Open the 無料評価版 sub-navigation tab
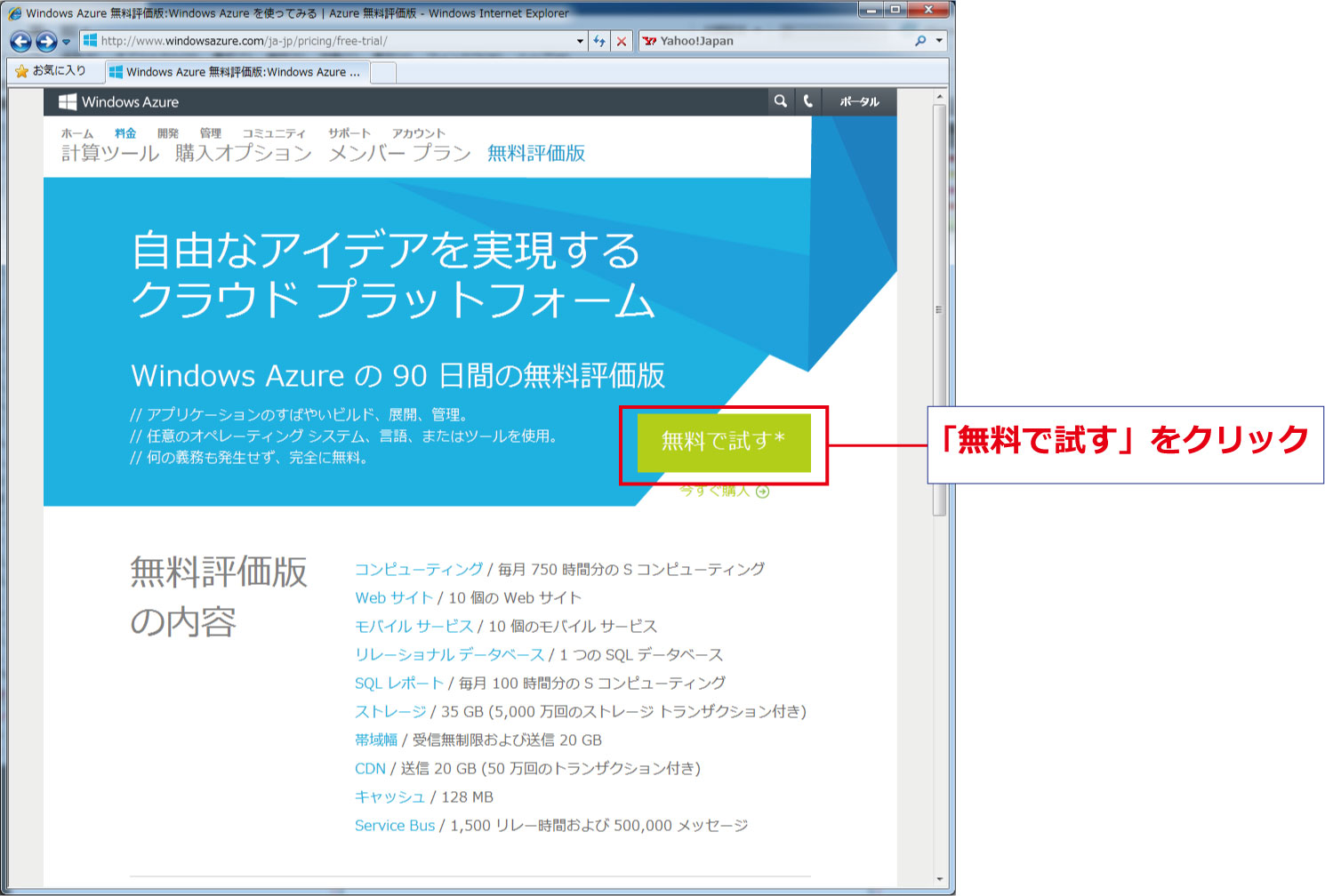Viewport: 1325px width, 896px height. (536, 153)
